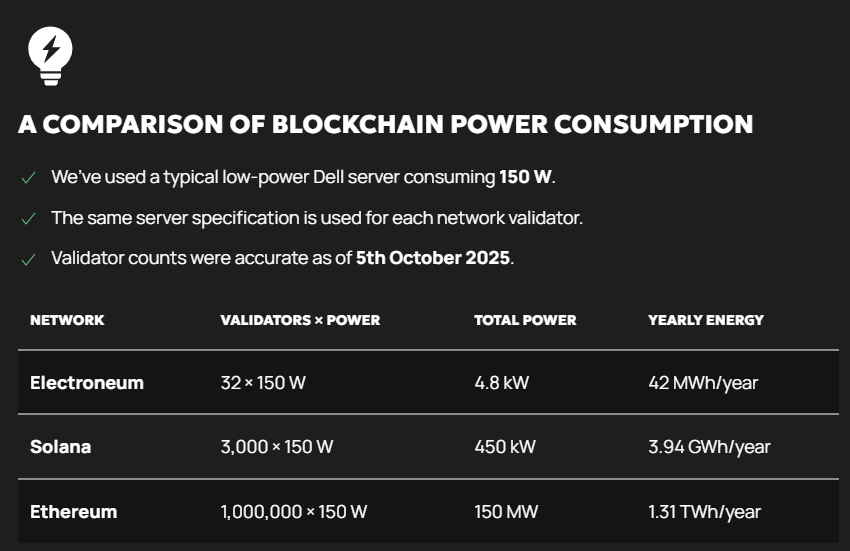The image size is (850, 551).
Task: Click the 32 × 150 W validator cell
Action: click(x=263, y=383)
